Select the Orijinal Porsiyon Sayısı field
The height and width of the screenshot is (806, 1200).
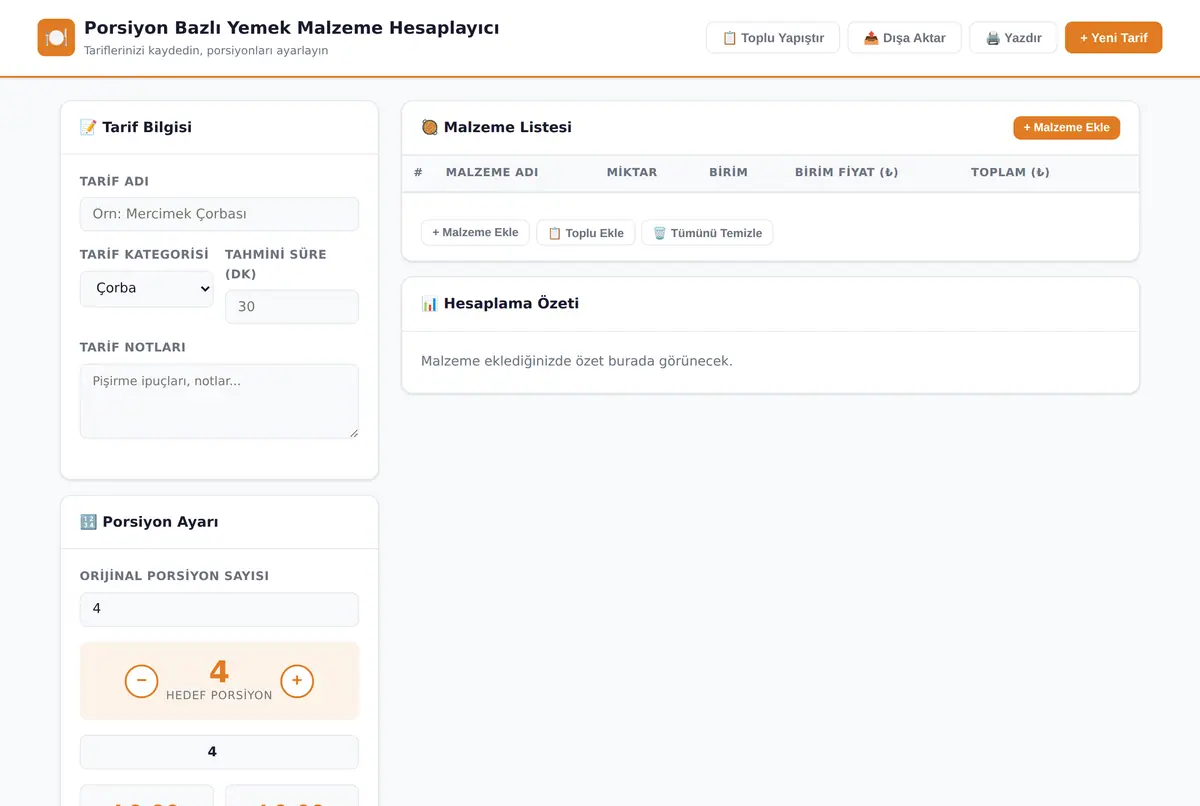coord(219,609)
